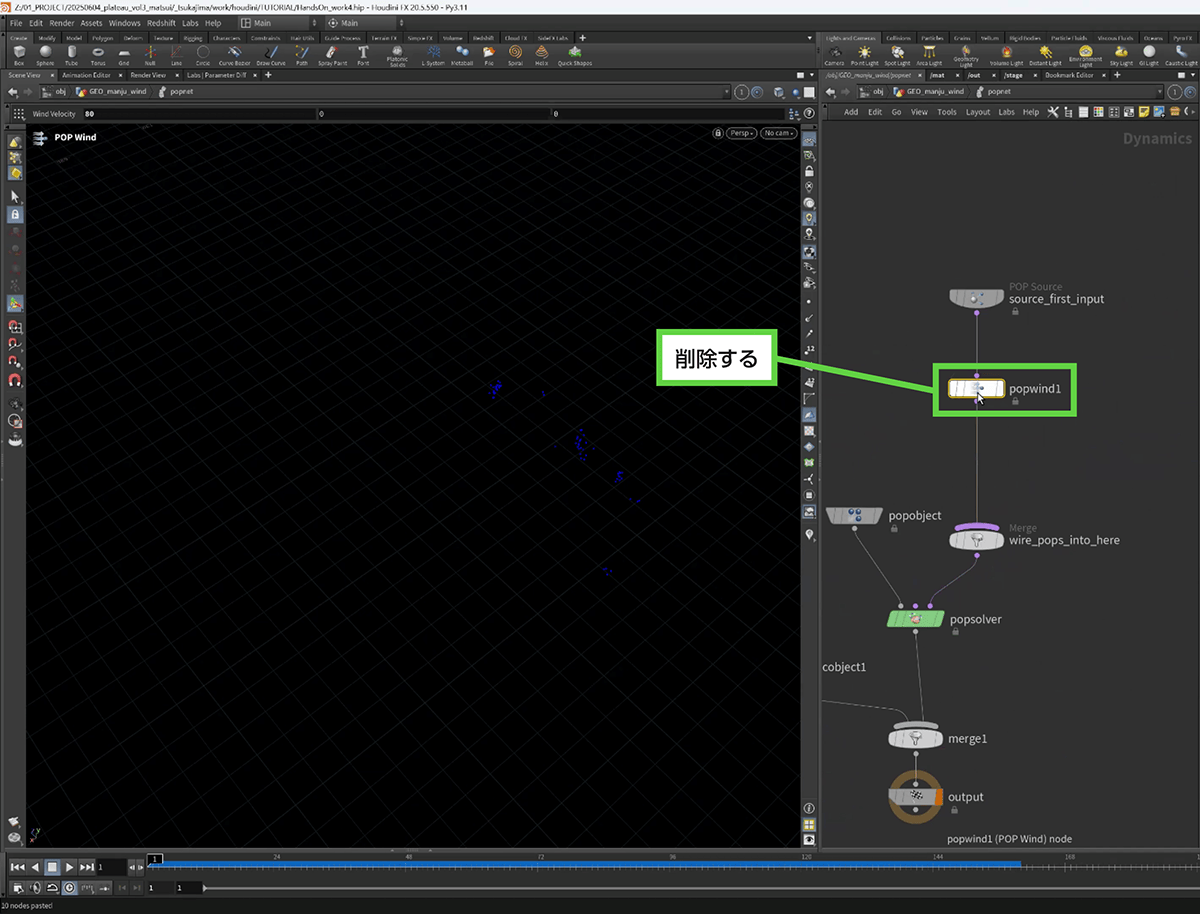Click the Layout menu in network editor
Viewport: 1200px width, 914px height.
(977, 112)
